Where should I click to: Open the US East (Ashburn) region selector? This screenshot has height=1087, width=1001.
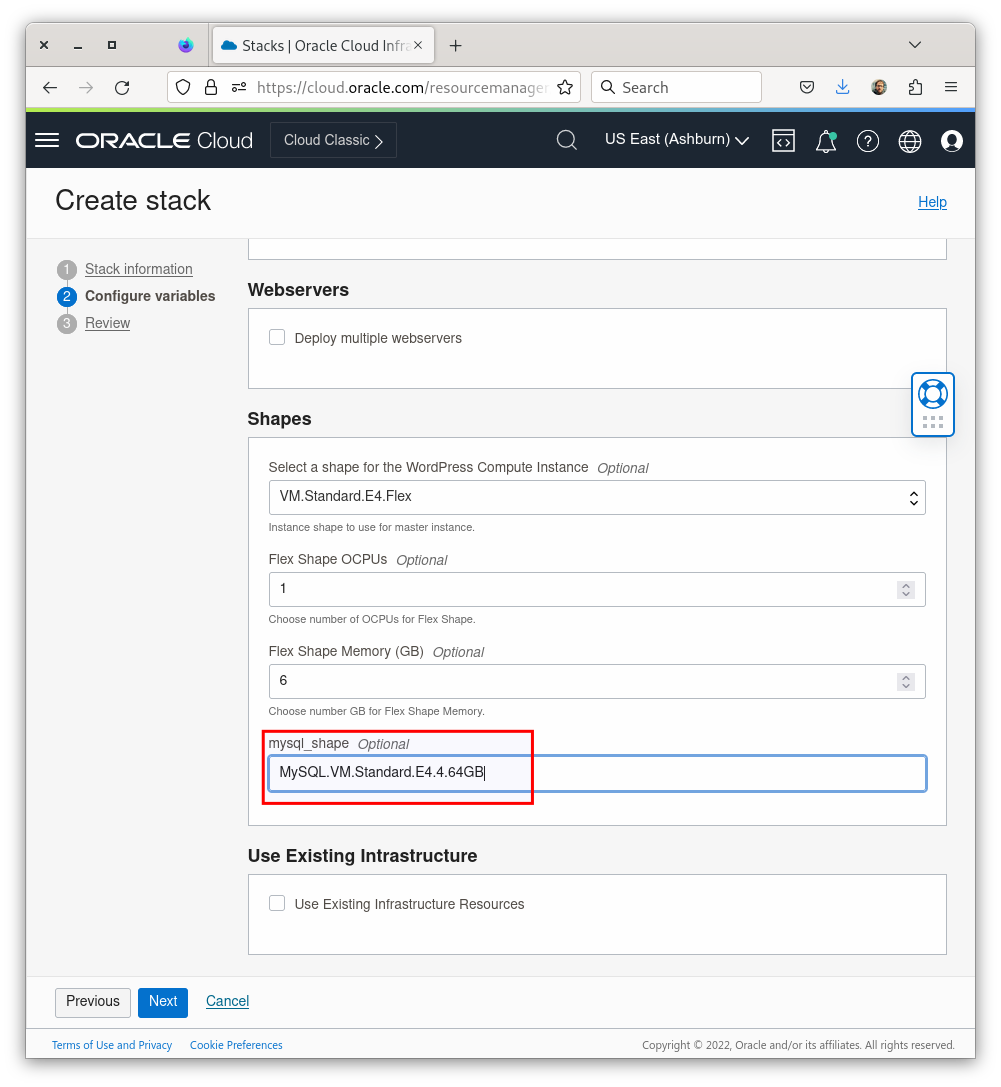(677, 140)
